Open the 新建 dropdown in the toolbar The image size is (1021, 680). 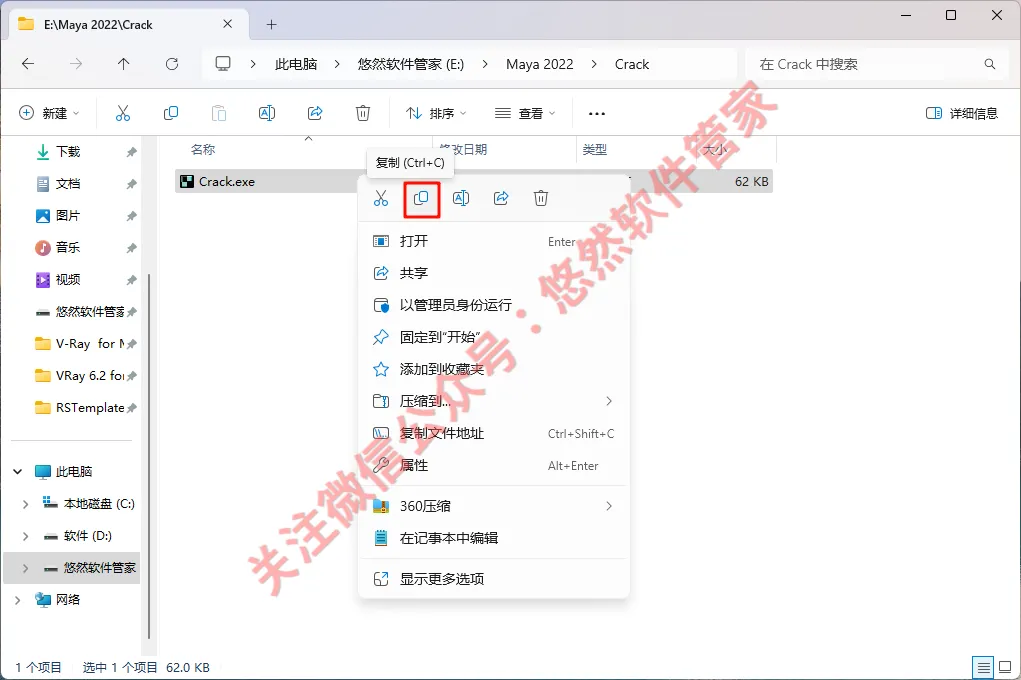[x=49, y=113]
